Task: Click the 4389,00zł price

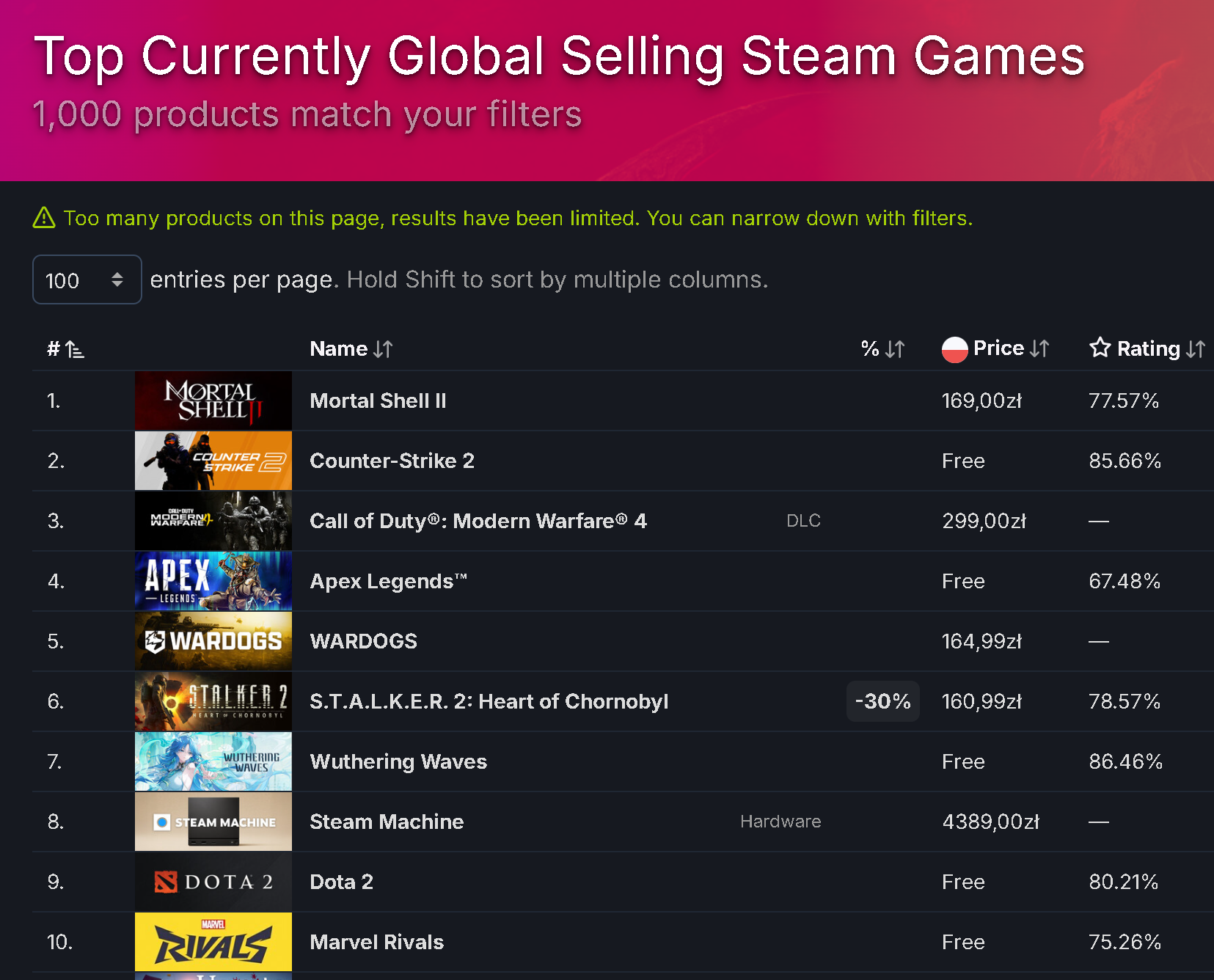Action: pyautogui.click(x=990, y=822)
